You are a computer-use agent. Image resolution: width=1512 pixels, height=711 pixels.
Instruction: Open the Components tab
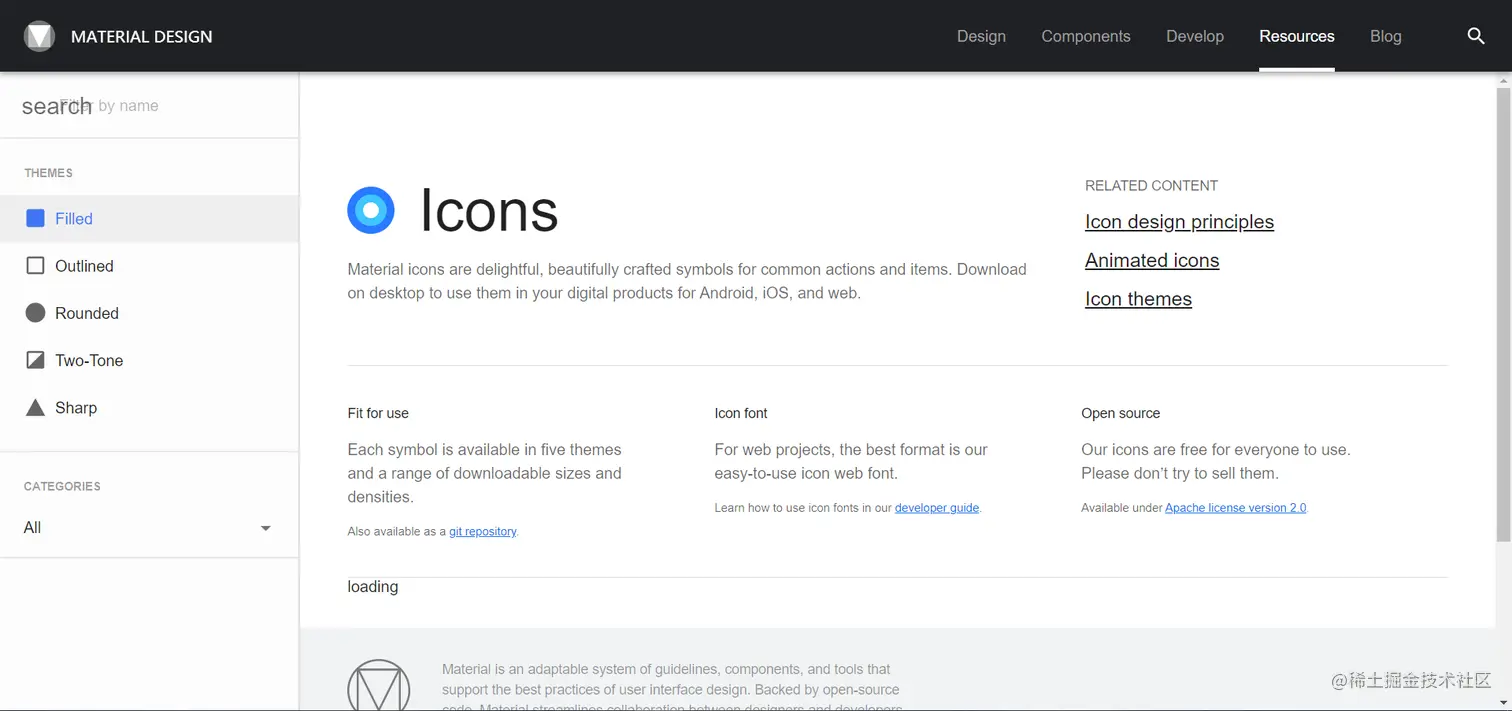click(x=1085, y=36)
